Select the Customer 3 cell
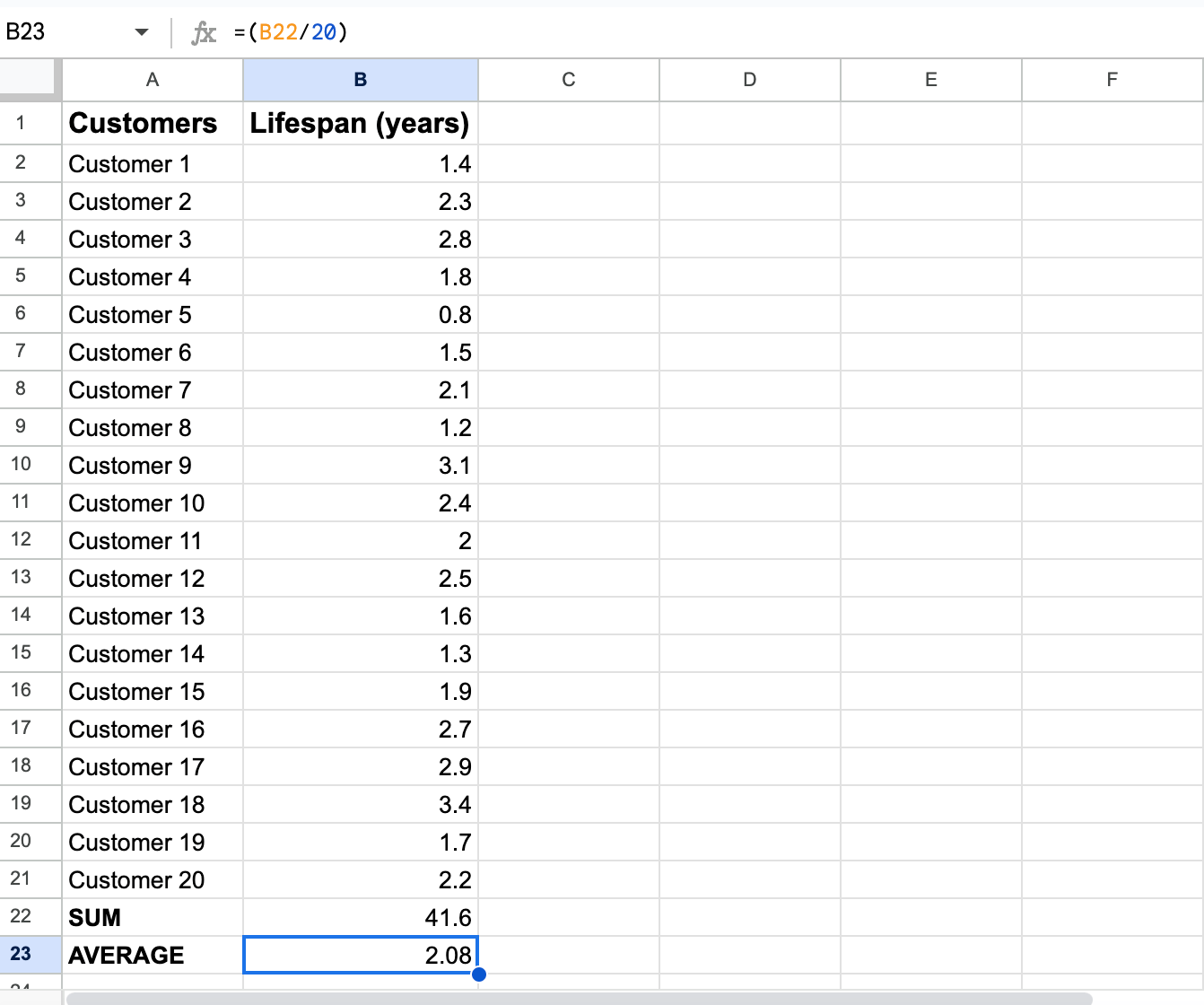Viewport: 1204px width, 1005px height. [153, 240]
